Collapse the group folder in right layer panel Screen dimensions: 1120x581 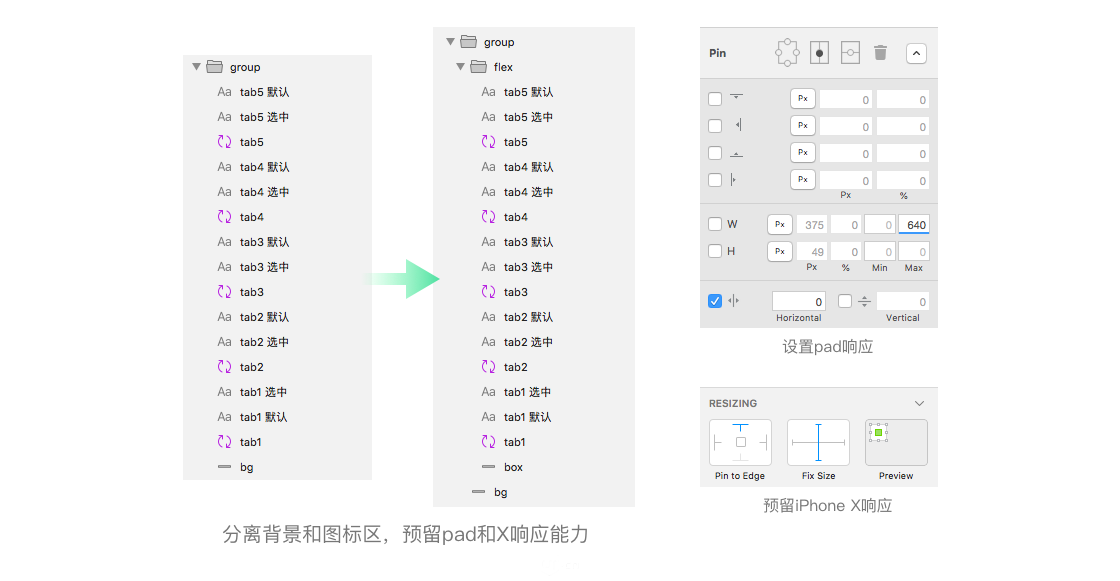tap(451, 41)
